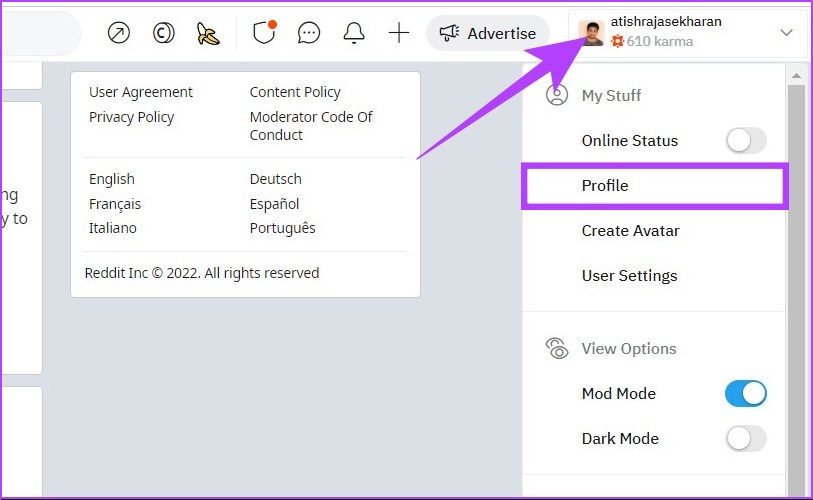Select Italiano language link
Viewport: 813px width, 500px height.
pos(113,228)
